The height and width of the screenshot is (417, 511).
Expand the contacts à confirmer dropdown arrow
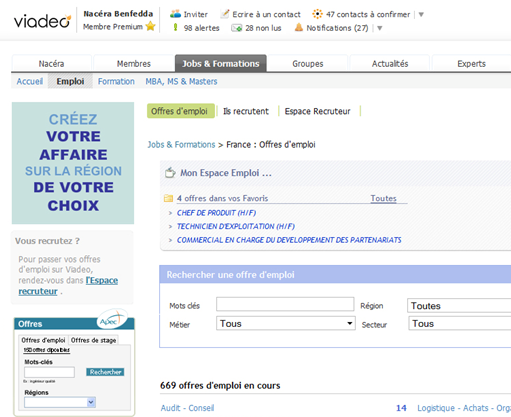point(421,14)
